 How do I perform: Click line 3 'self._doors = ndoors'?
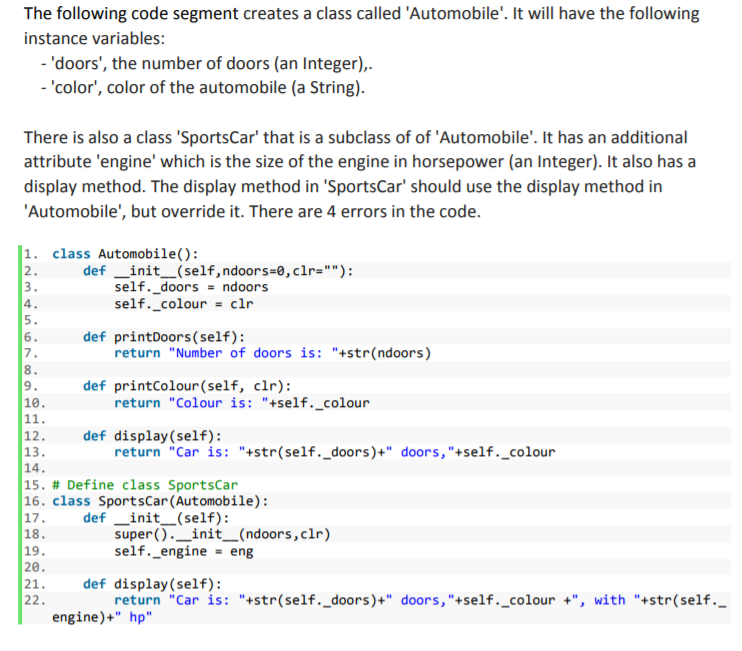pos(191,287)
